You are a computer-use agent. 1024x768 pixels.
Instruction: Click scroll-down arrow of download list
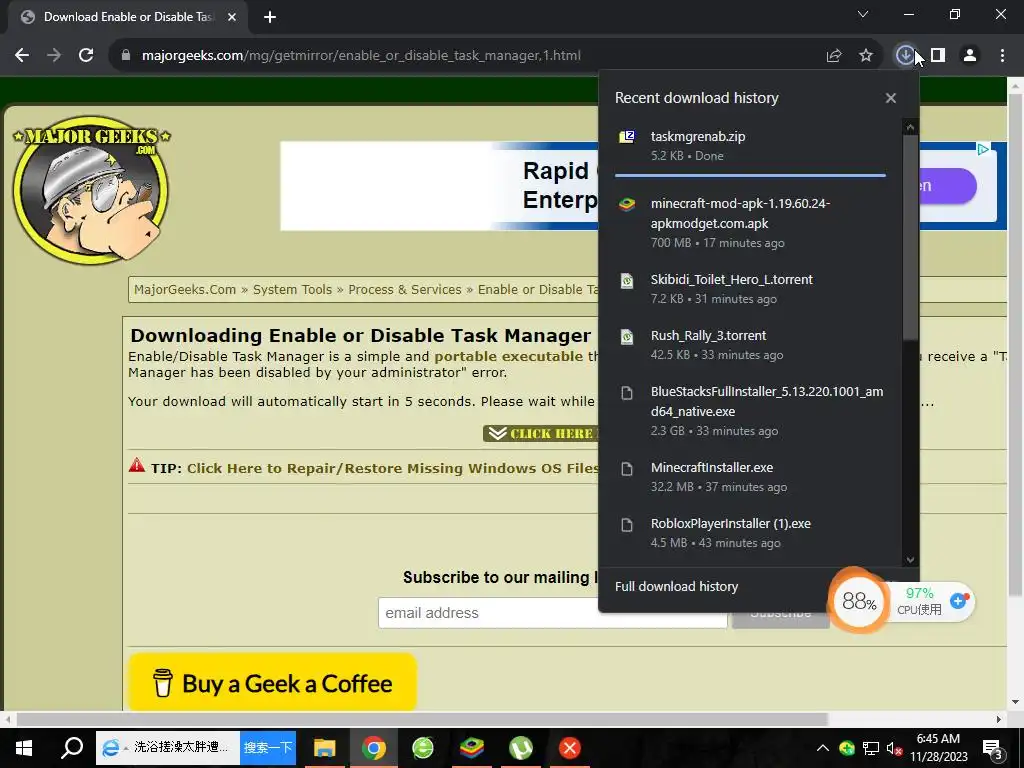pos(910,560)
